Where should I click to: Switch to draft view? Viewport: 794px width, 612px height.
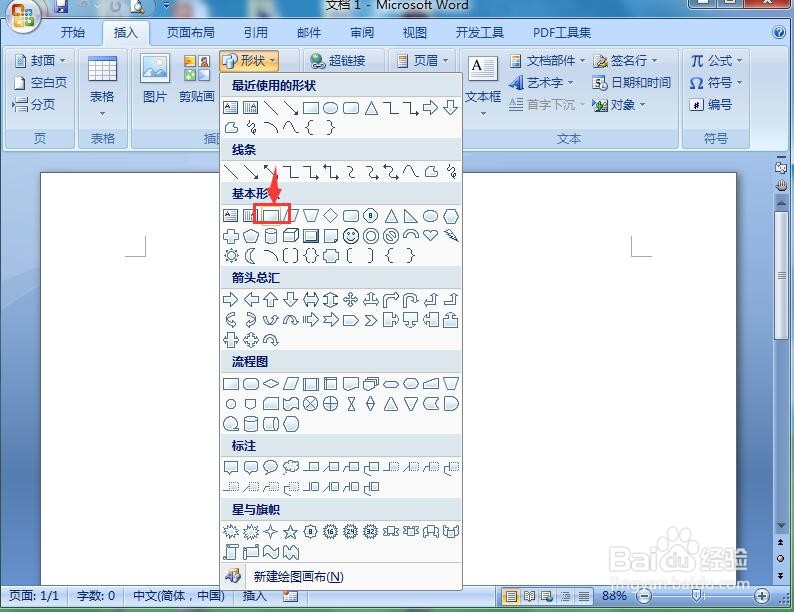point(584,596)
